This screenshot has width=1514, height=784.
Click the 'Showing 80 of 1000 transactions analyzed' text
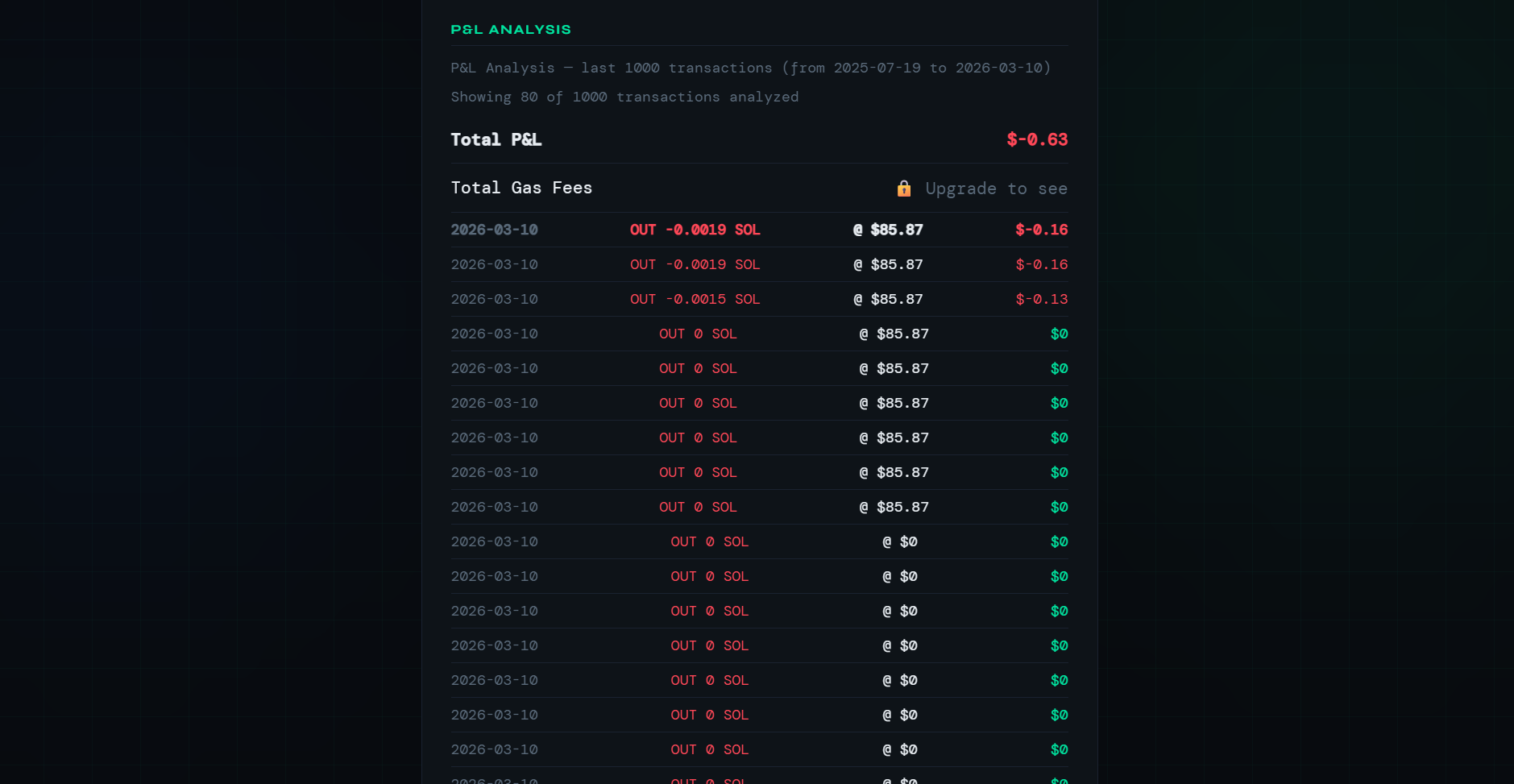coord(624,97)
